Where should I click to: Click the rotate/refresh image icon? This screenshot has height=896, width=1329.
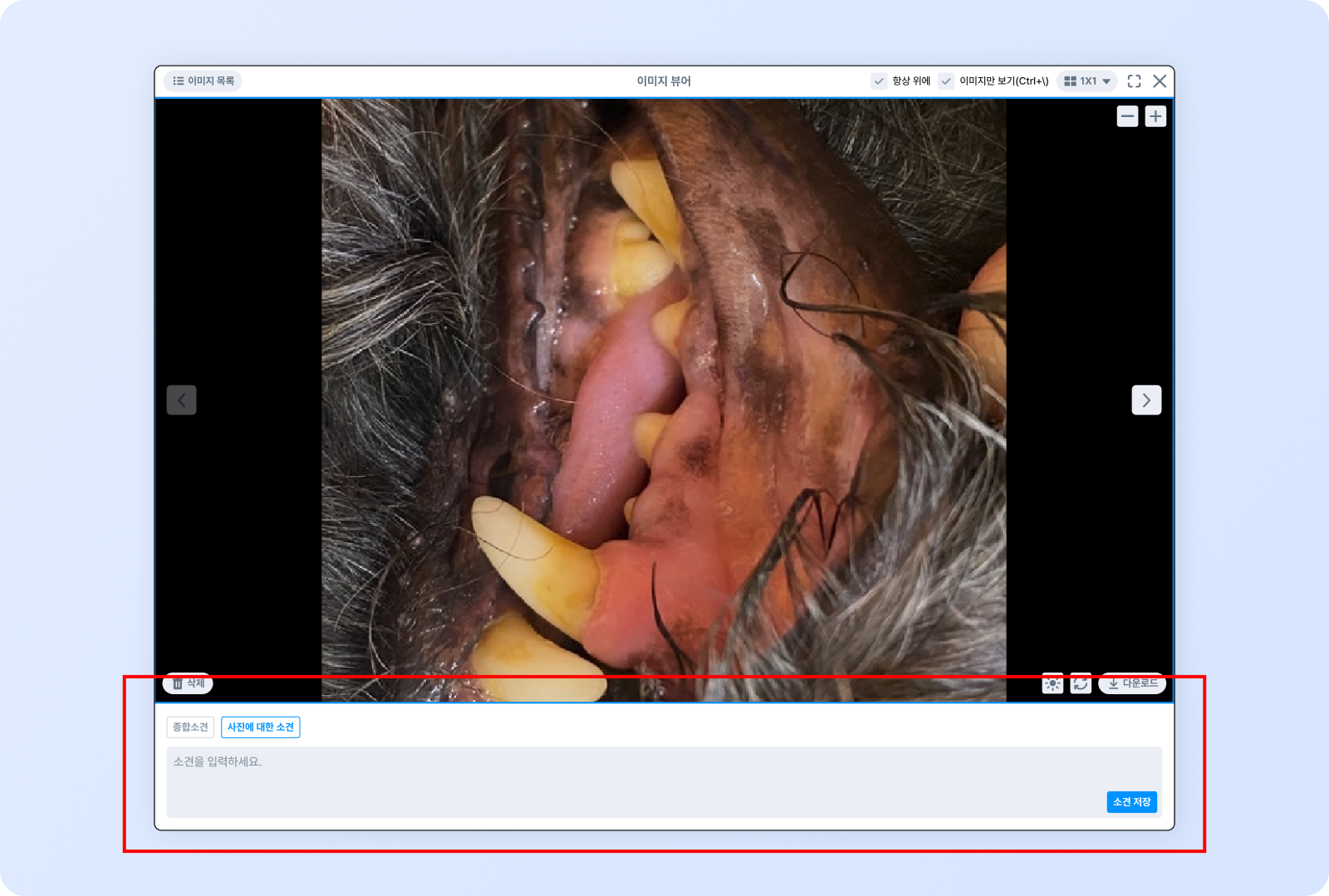[x=1081, y=683]
